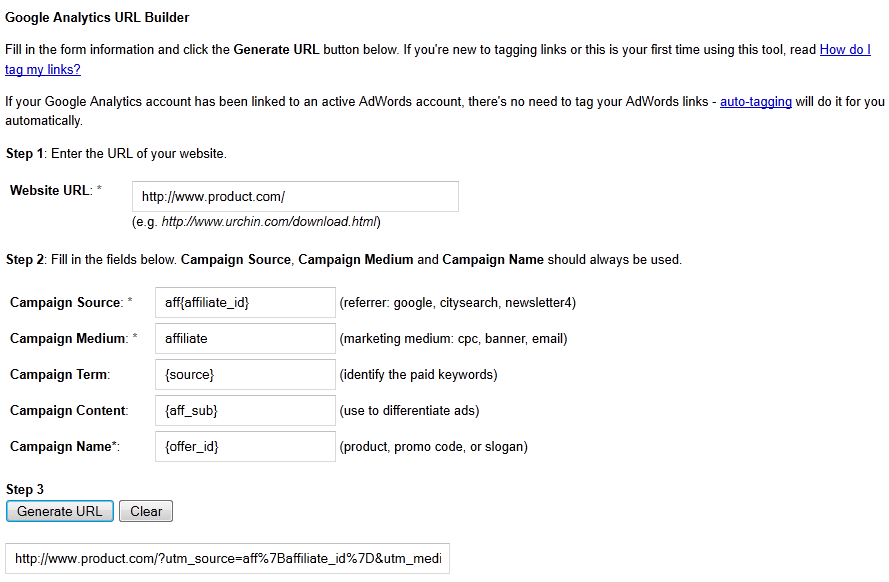Follow the auto-tagging hyperlink

pos(755,102)
